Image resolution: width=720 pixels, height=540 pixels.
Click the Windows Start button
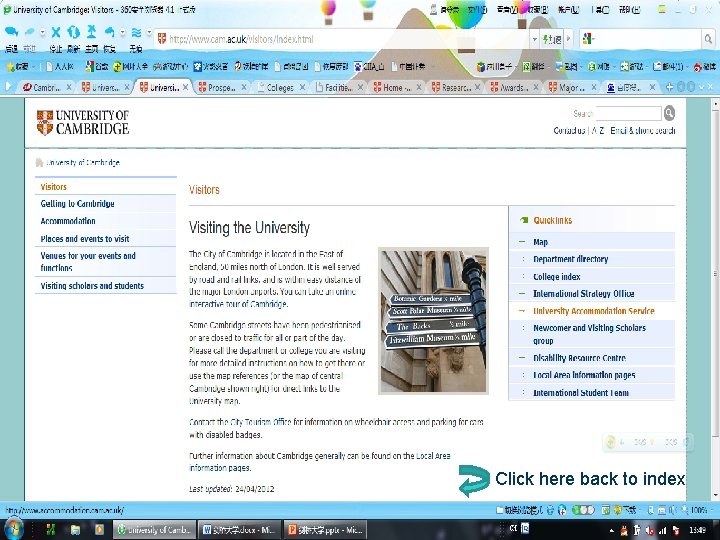[x=12, y=529]
